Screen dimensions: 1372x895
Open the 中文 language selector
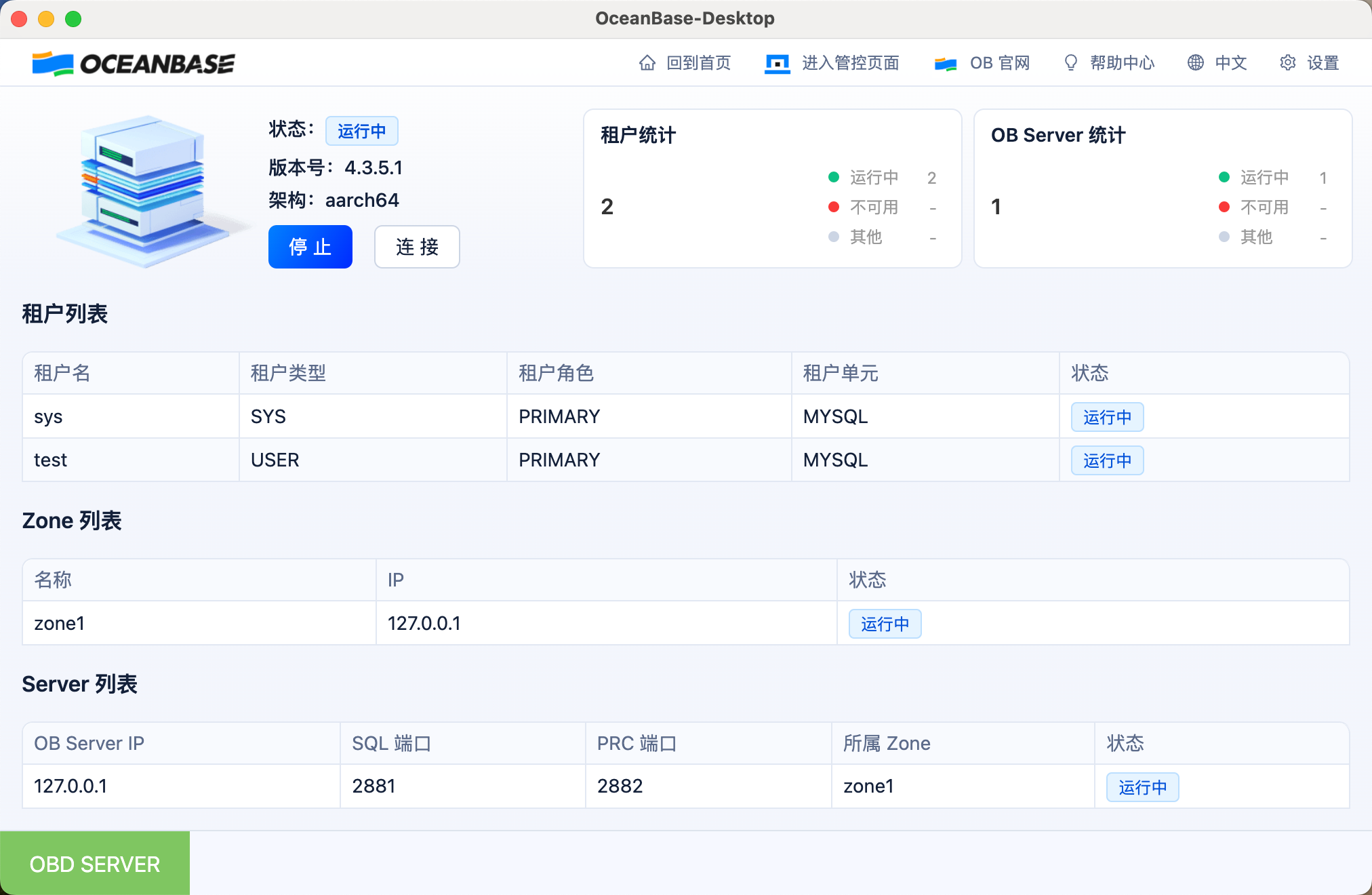(1230, 63)
